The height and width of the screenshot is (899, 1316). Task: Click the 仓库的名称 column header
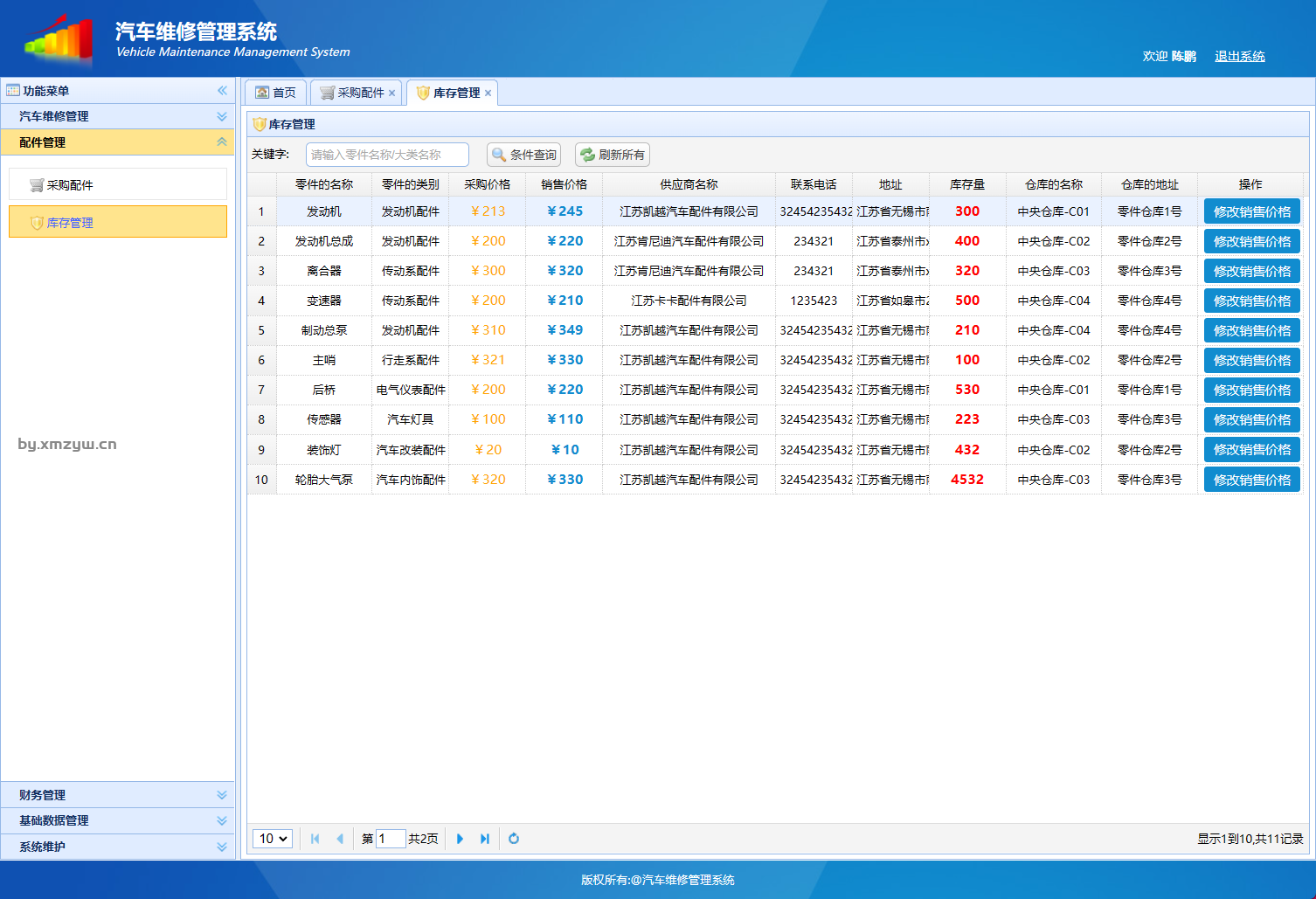tap(1054, 184)
